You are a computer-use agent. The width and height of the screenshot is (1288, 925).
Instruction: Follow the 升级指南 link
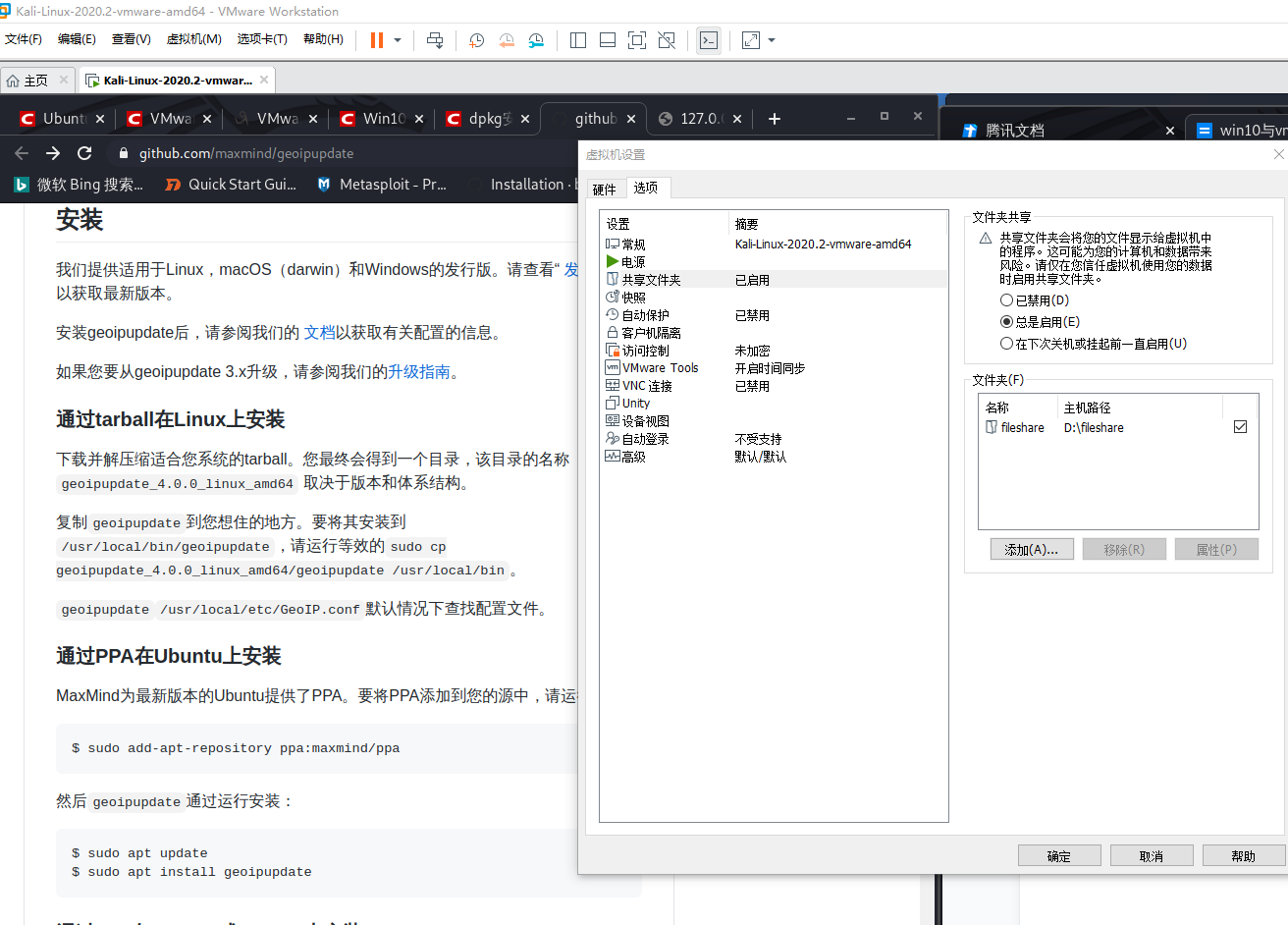click(x=419, y=372)
